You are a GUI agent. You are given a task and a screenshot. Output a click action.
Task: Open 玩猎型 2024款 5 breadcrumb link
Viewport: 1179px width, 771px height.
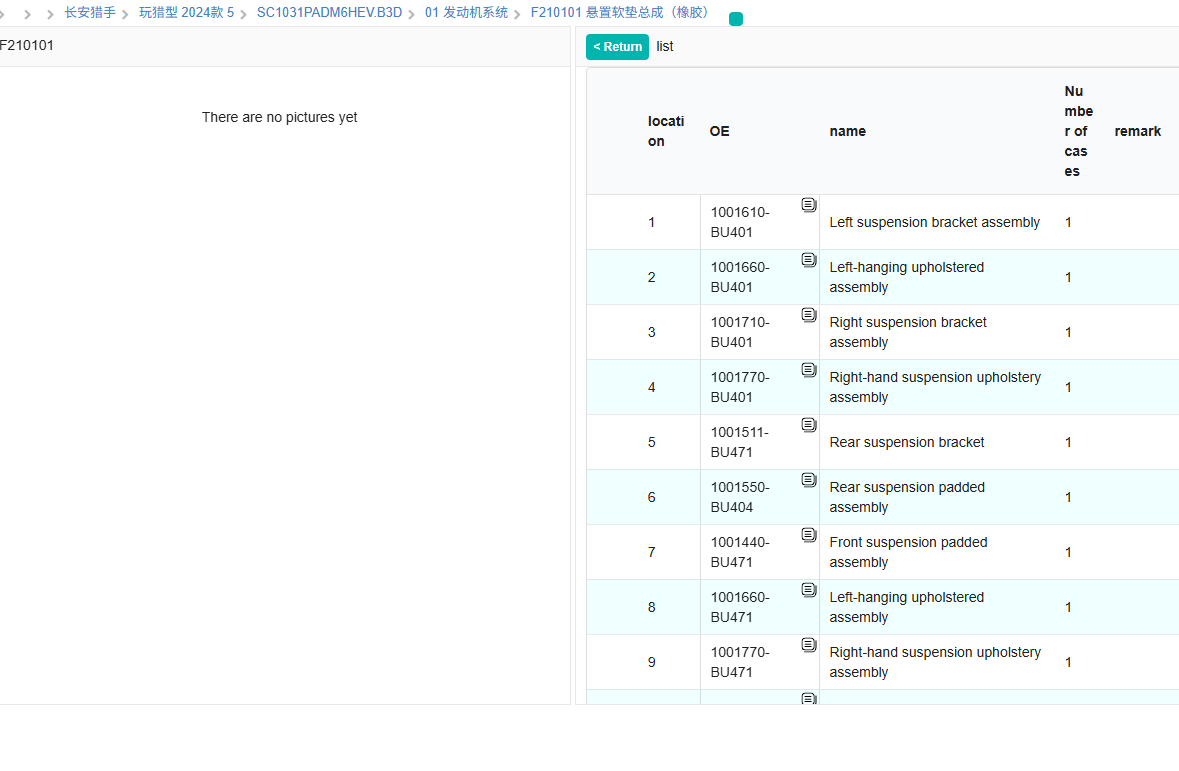186,13
